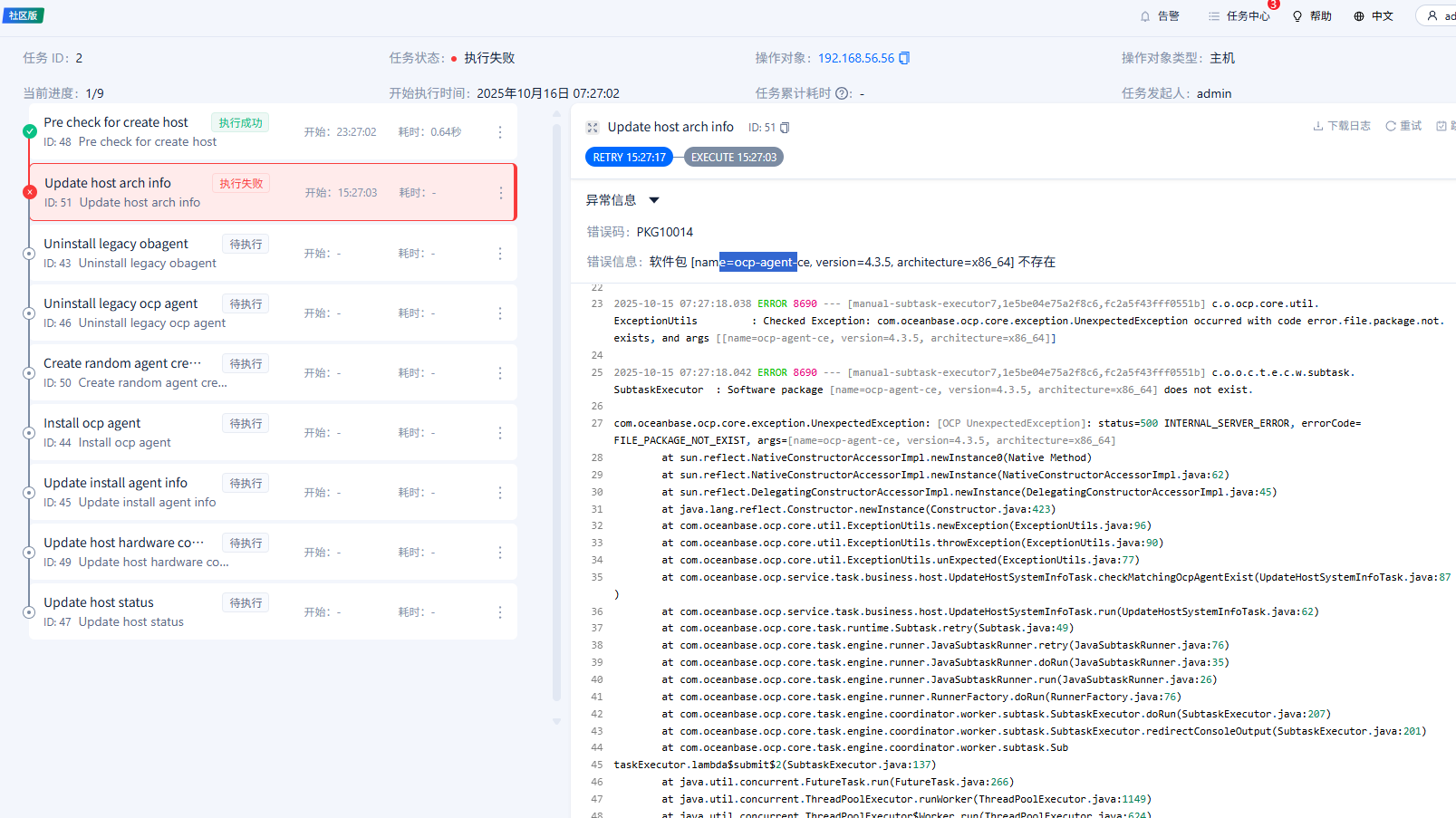Select the EXECUTE 15:27:03 log tab

[733, 157]
